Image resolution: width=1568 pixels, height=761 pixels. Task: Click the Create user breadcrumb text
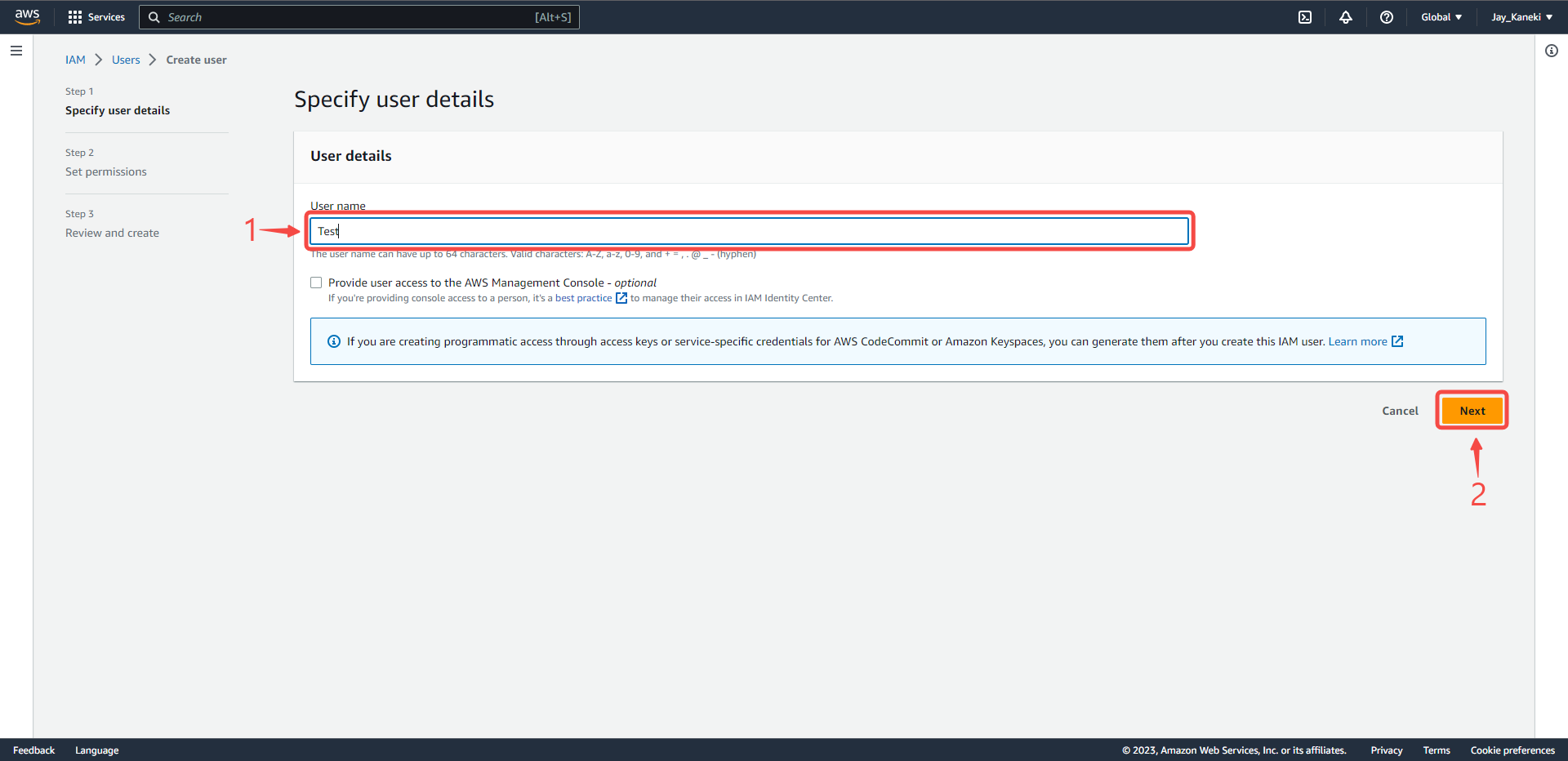[196, 60]
